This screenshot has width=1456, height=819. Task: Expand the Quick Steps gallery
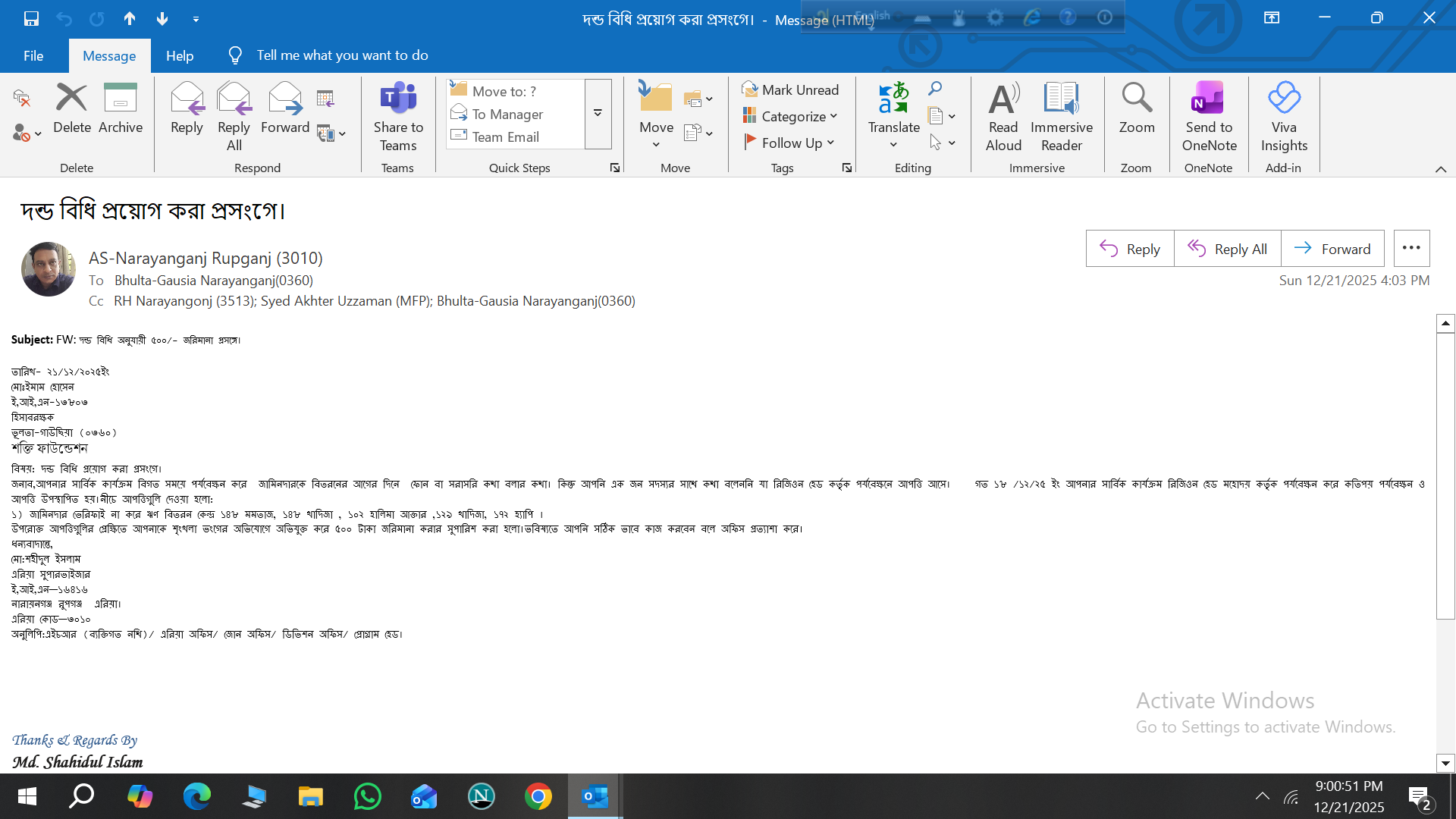pos(598,114)
